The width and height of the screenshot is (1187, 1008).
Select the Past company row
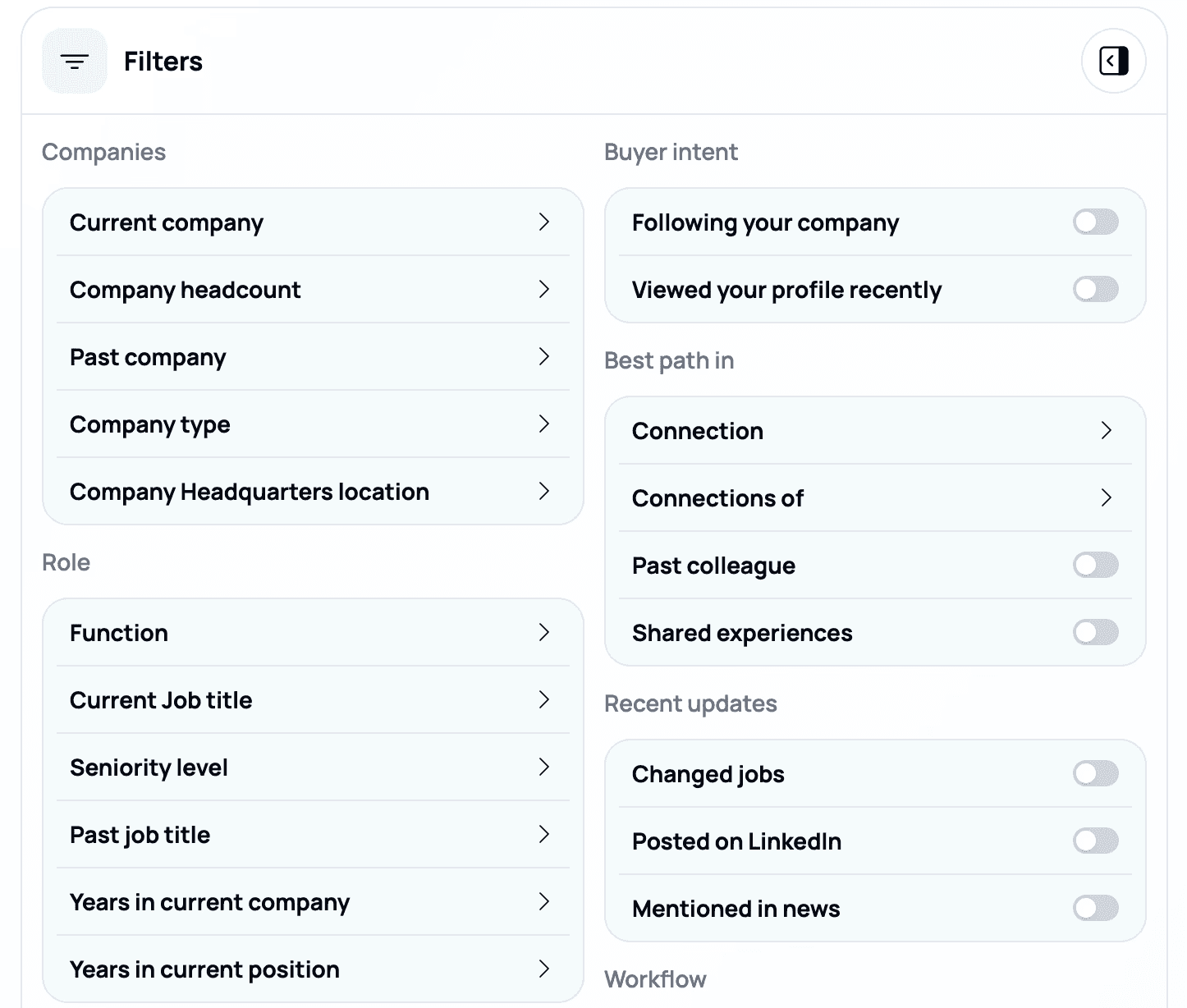tap(312, 357)
